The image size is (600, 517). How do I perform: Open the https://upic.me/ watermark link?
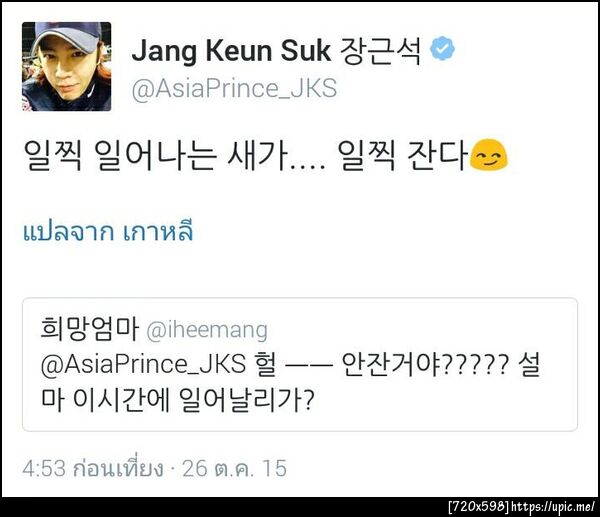[553, 507]
